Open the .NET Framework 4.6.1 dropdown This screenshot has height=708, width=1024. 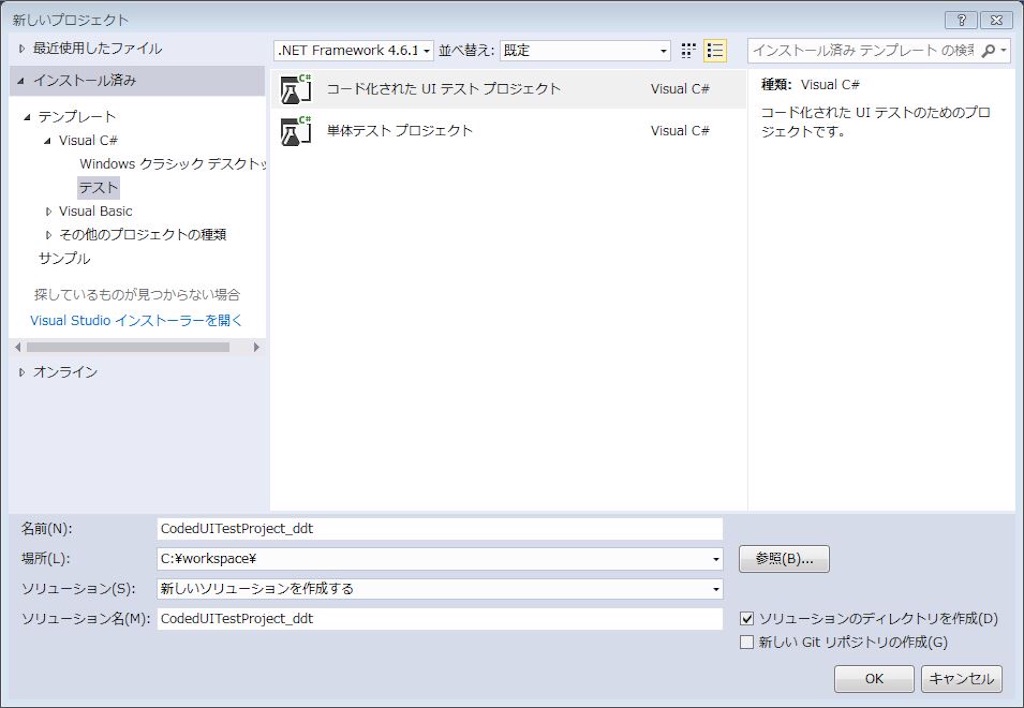click(x=354, y=50)
